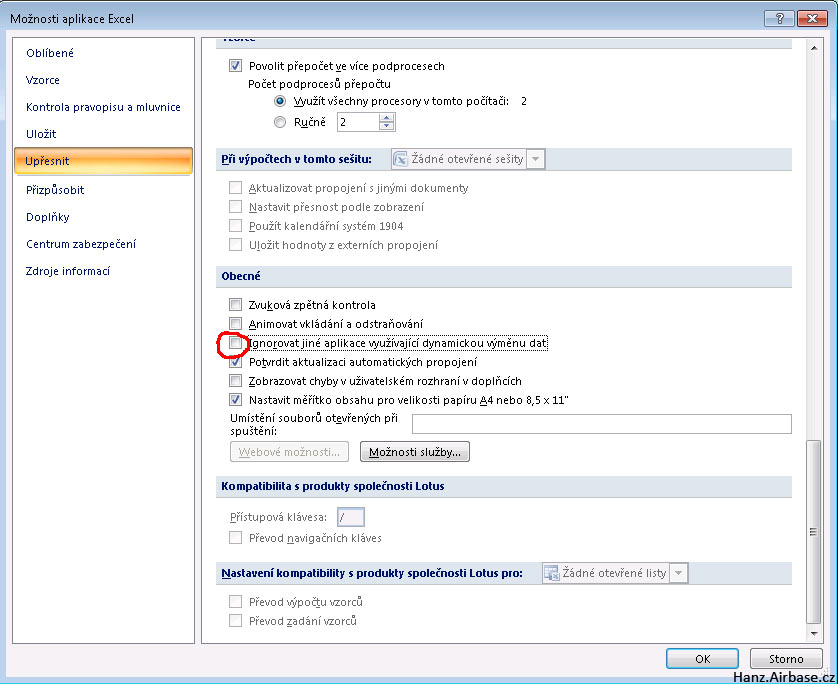Click the vertical scrollbar thumb
The height and width of the screenshot is (684, 838).
(x=813, y=532)
